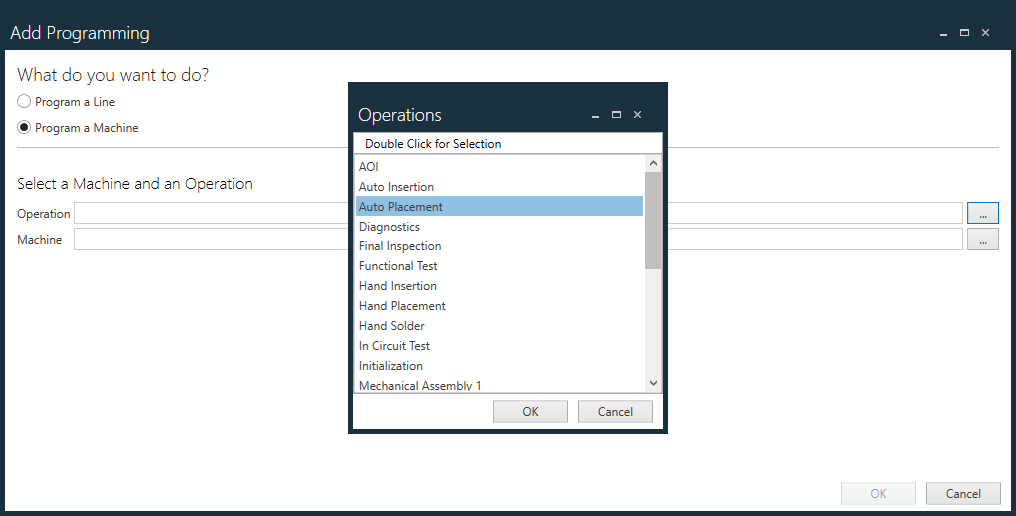The width and height of the screenshot is (1016, 516).
Task: Click the Operation browse ellipsis button
Action: point(982,213)
